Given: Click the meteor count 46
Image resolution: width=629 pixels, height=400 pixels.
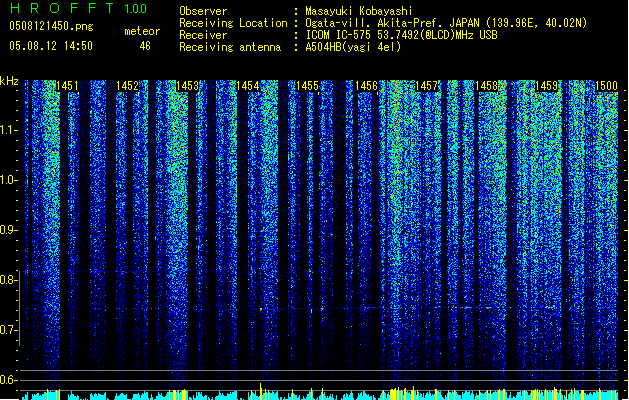Looking at the screenshot, I should 145,46.
